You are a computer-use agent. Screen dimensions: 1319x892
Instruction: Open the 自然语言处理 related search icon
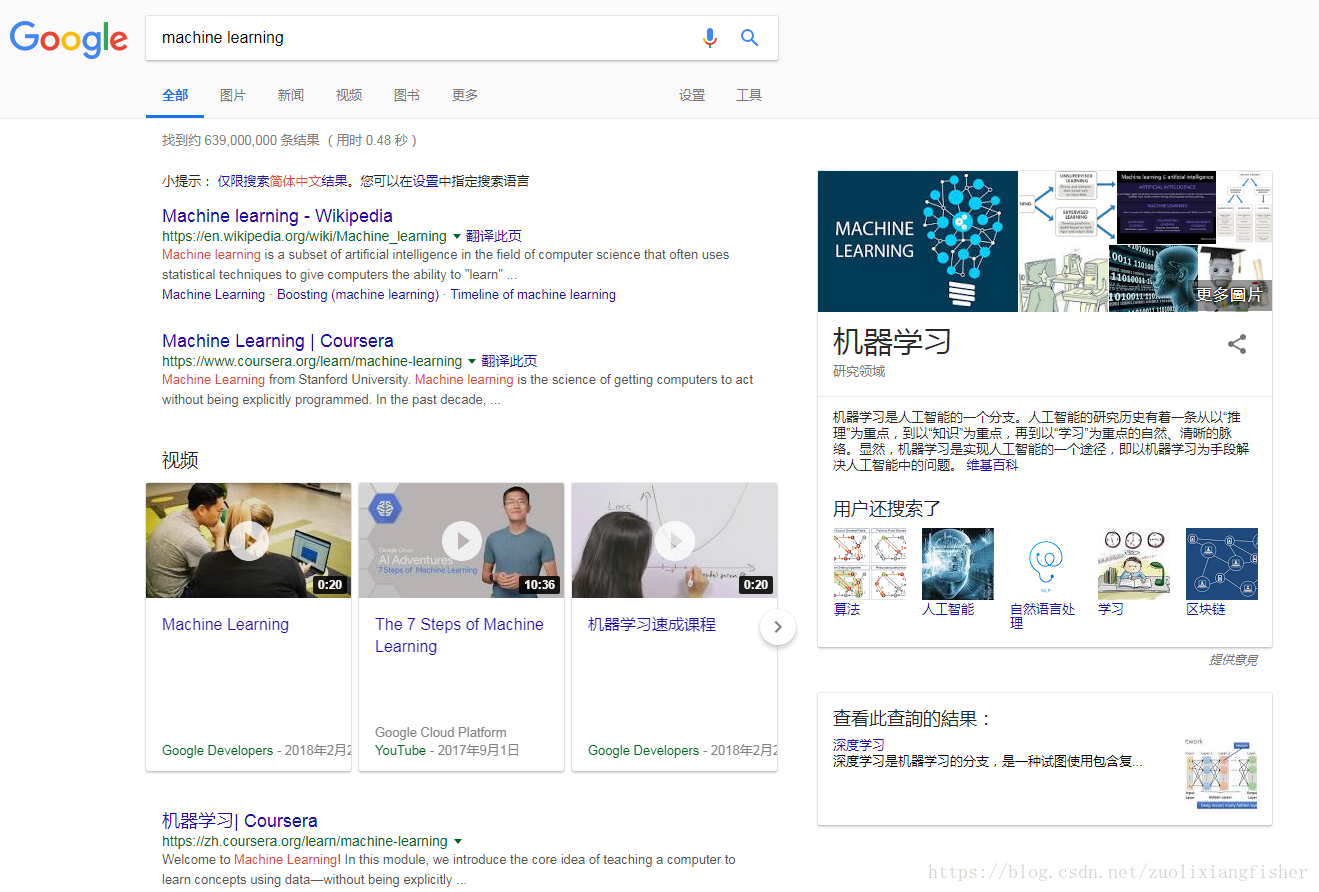click(1046, 564)
